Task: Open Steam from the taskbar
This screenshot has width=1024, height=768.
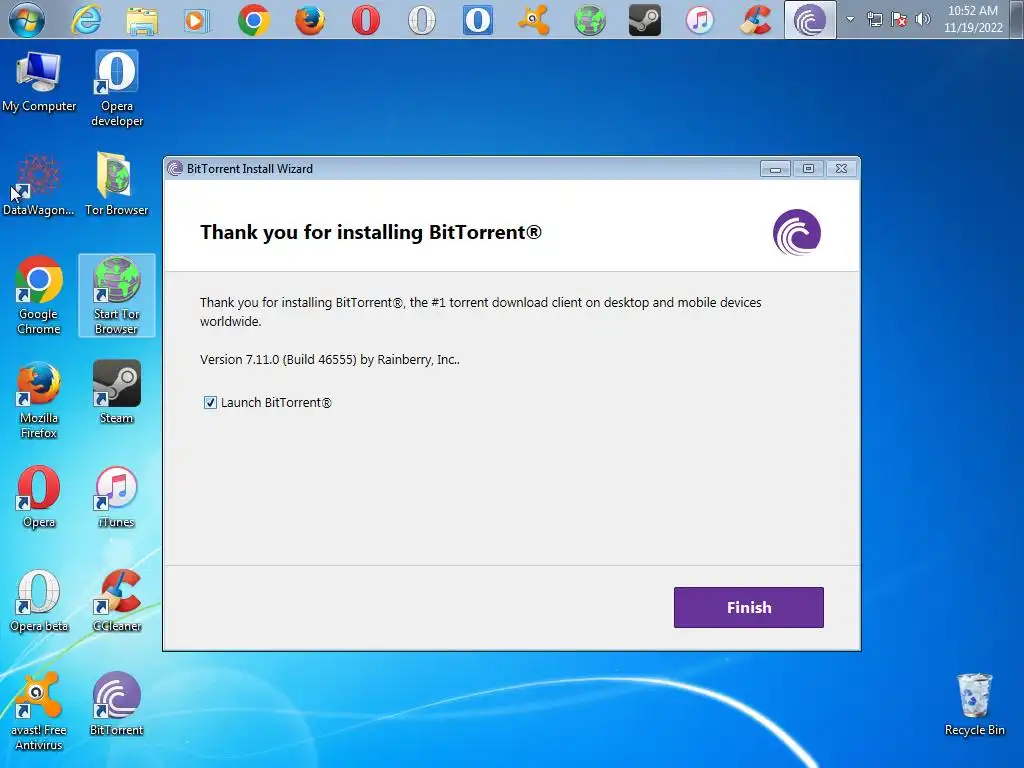Action: coord(645,20)
